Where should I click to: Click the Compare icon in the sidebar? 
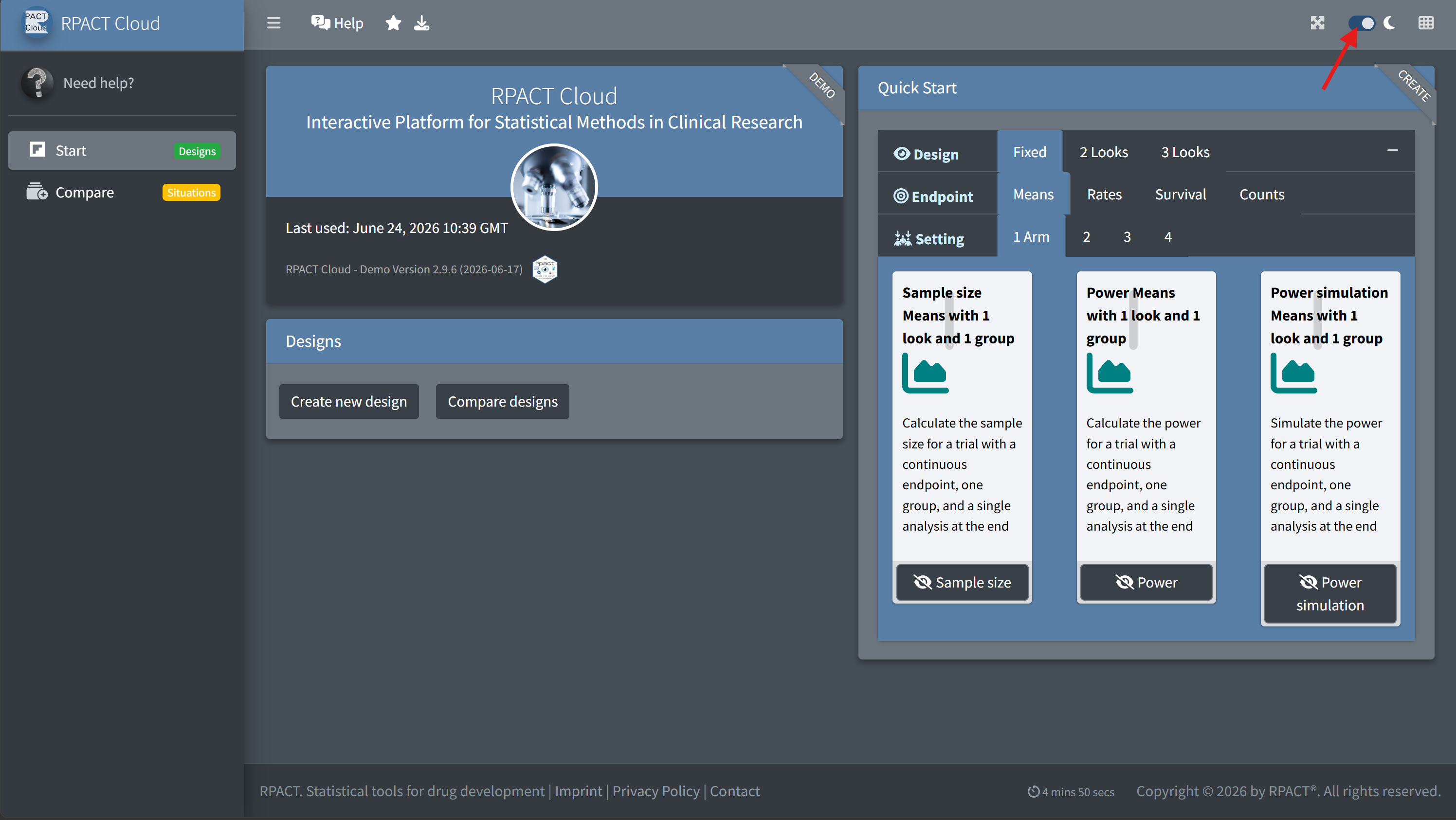[37, 192]
